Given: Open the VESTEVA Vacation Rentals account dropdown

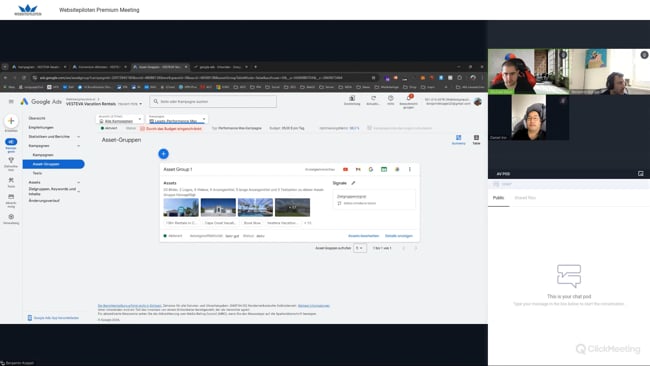Looking at the screenshot, I should pyautogui.click(x=104, y=104).
